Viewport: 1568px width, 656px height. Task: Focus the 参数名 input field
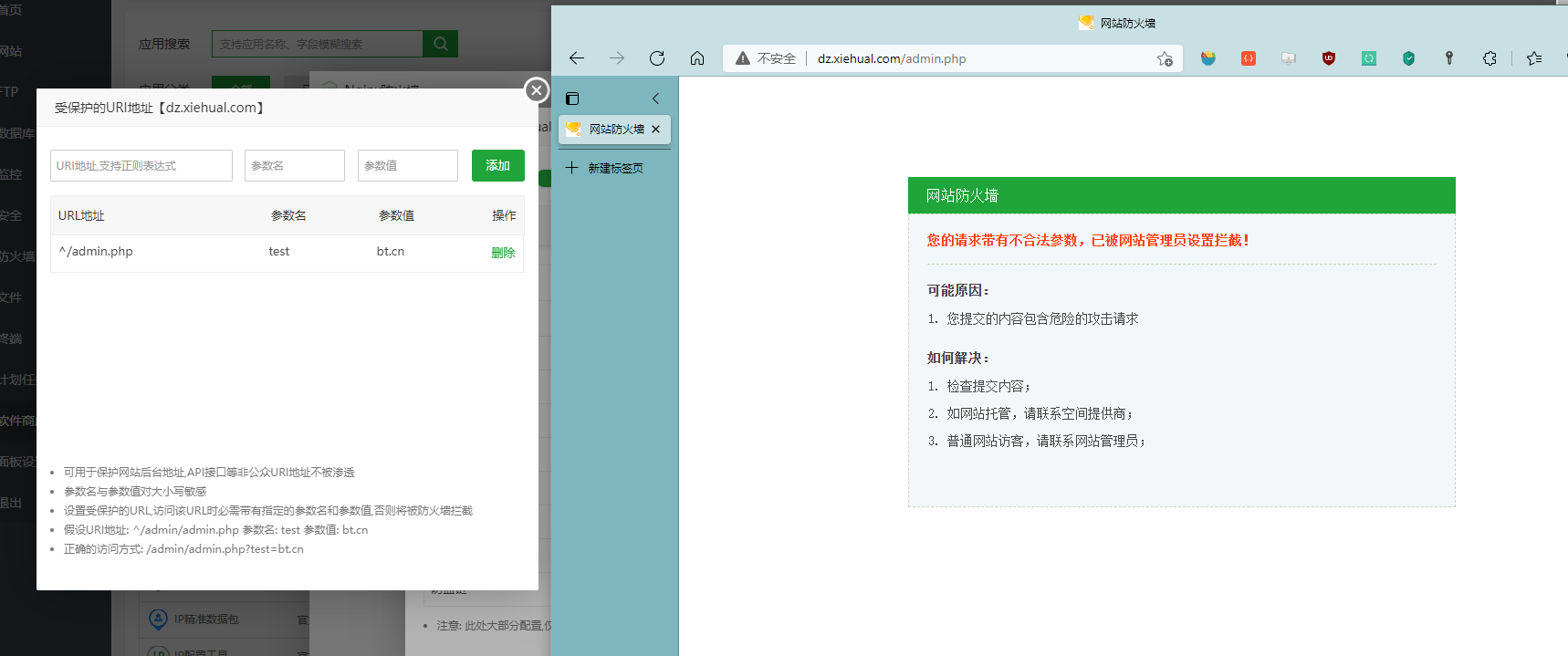tap(295, 166)
